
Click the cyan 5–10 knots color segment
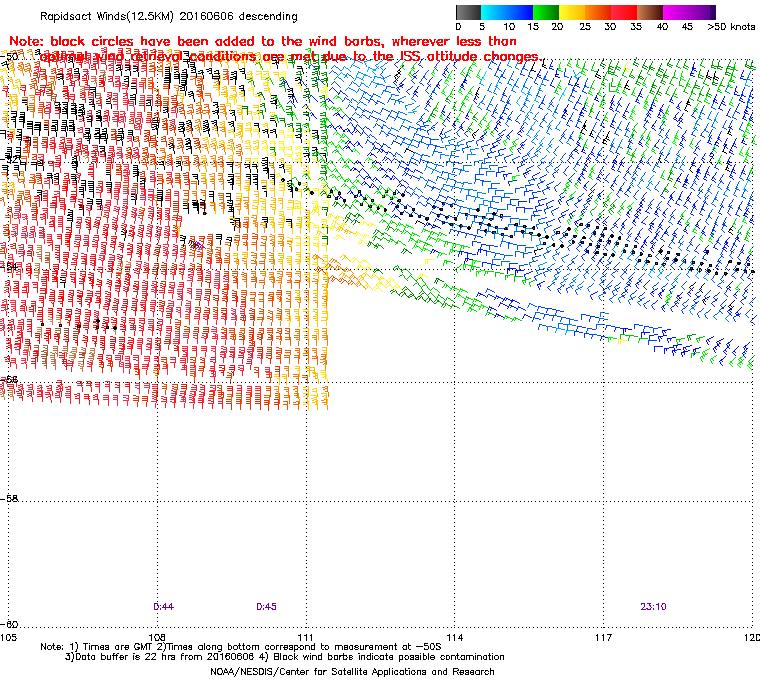point(494,12)
